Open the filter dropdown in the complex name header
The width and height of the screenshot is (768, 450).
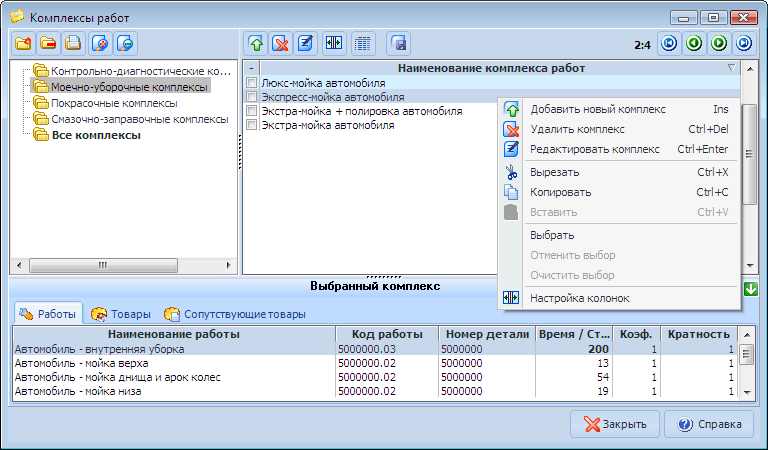click(731, 68)
